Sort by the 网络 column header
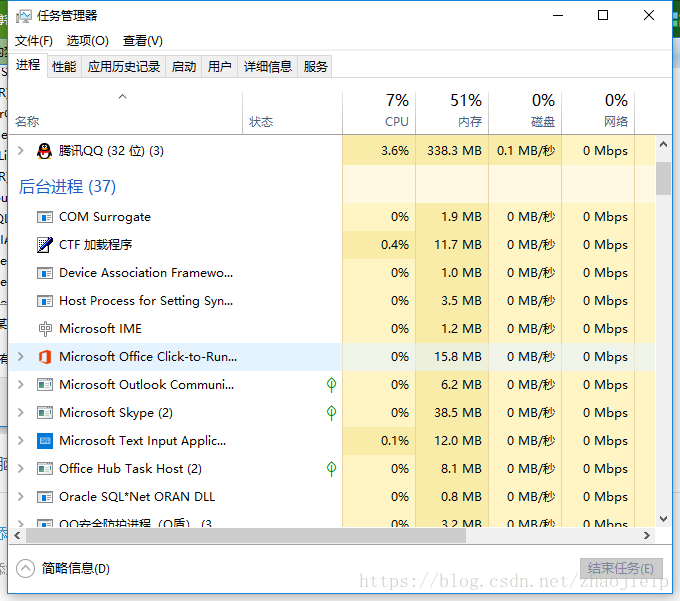680x601 pixels. pos(598,112)
